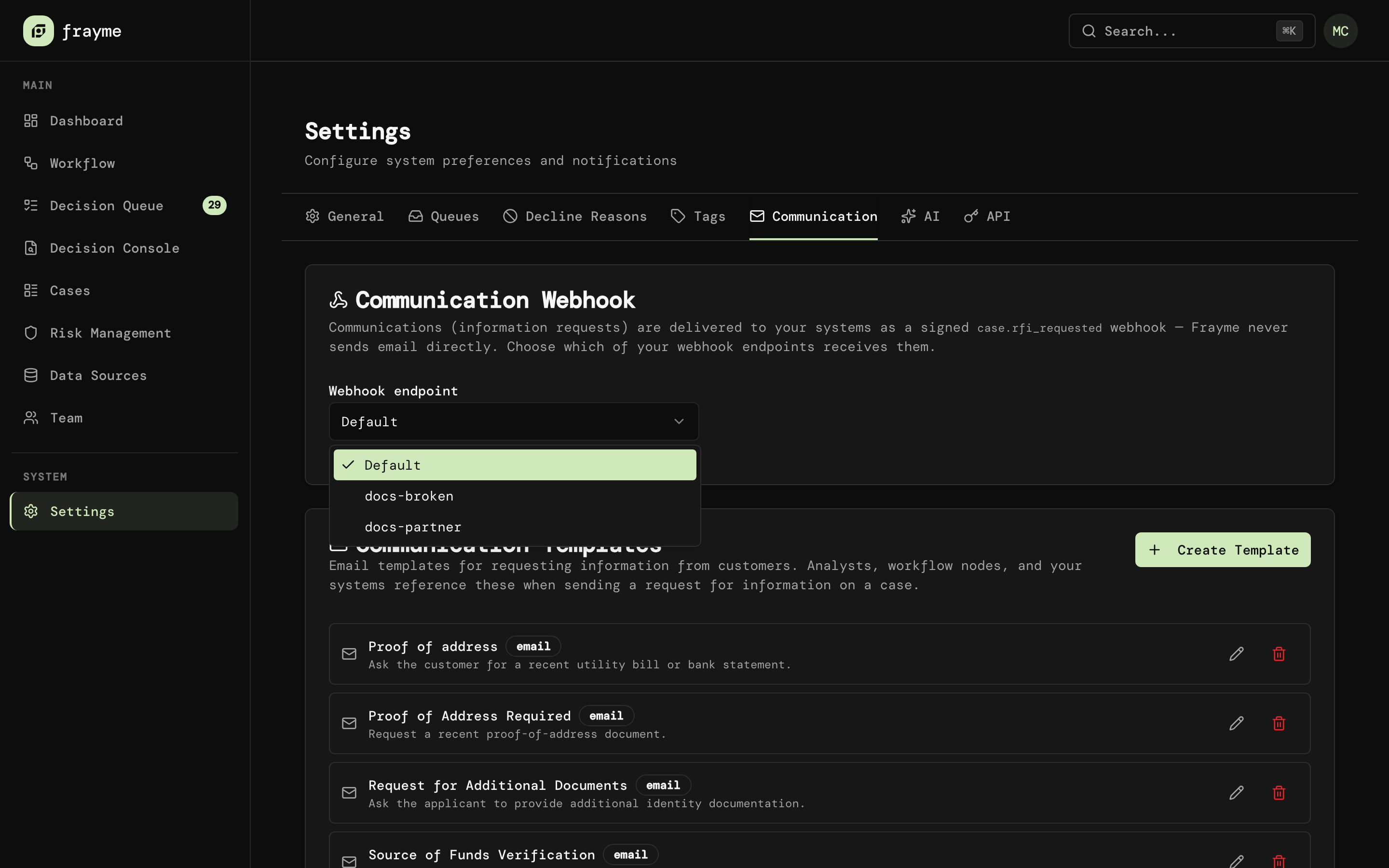1389x868 pixels.
Task: Choose docs-broken webhook endpoint
Action: (x=514, y=496)
